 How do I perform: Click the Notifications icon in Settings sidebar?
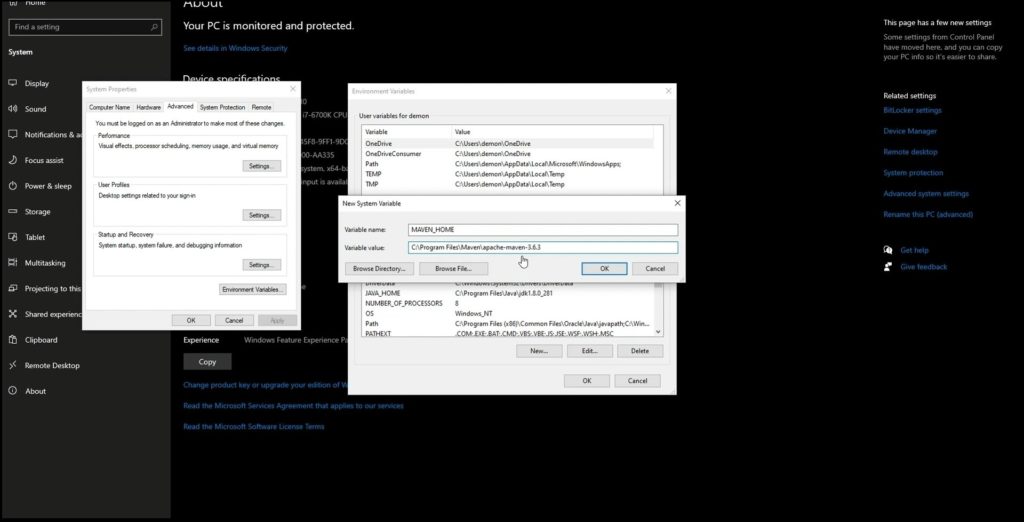click(x=12, y=134)
